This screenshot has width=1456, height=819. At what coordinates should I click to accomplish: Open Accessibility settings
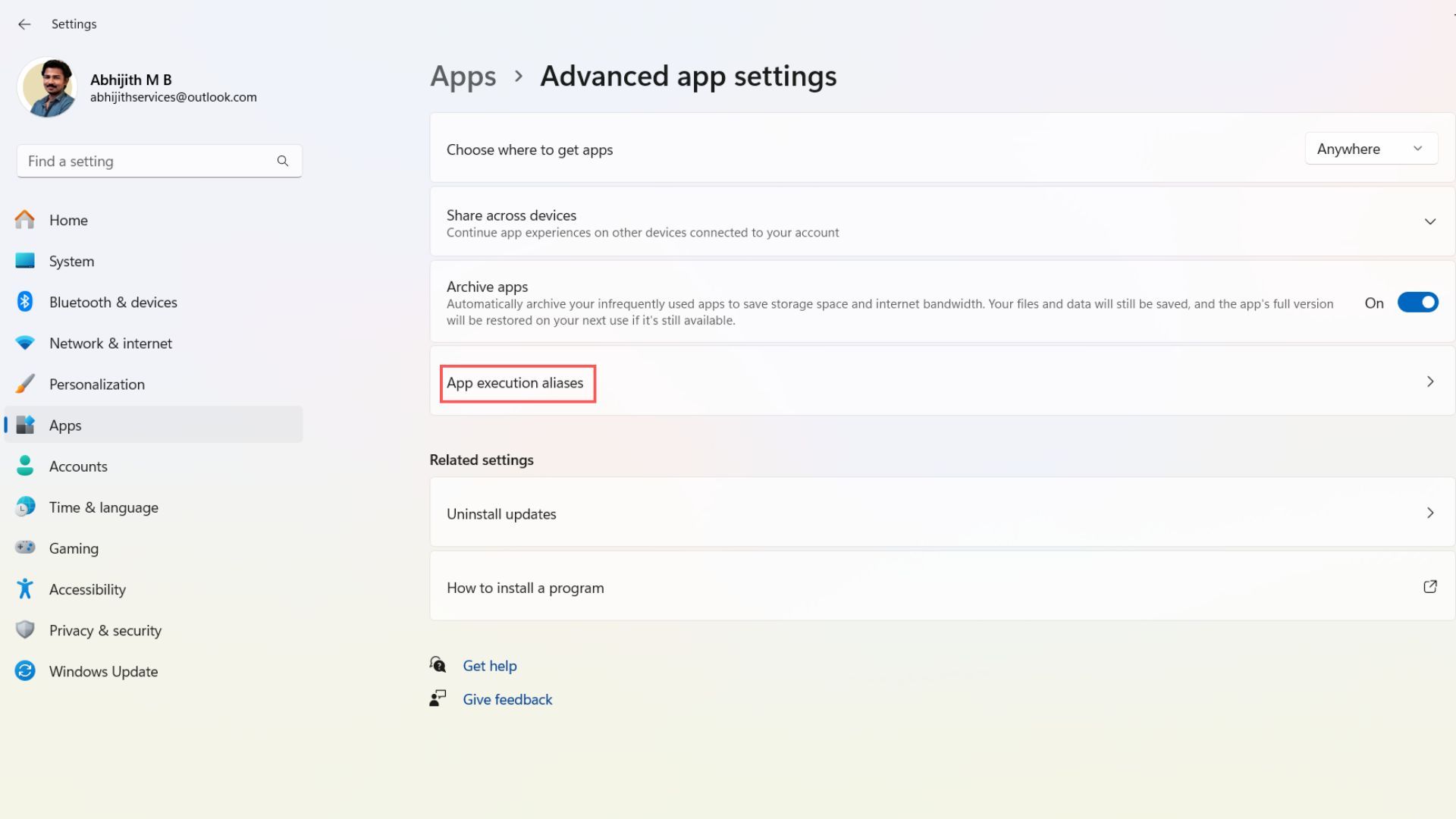(x=87, y=588)
